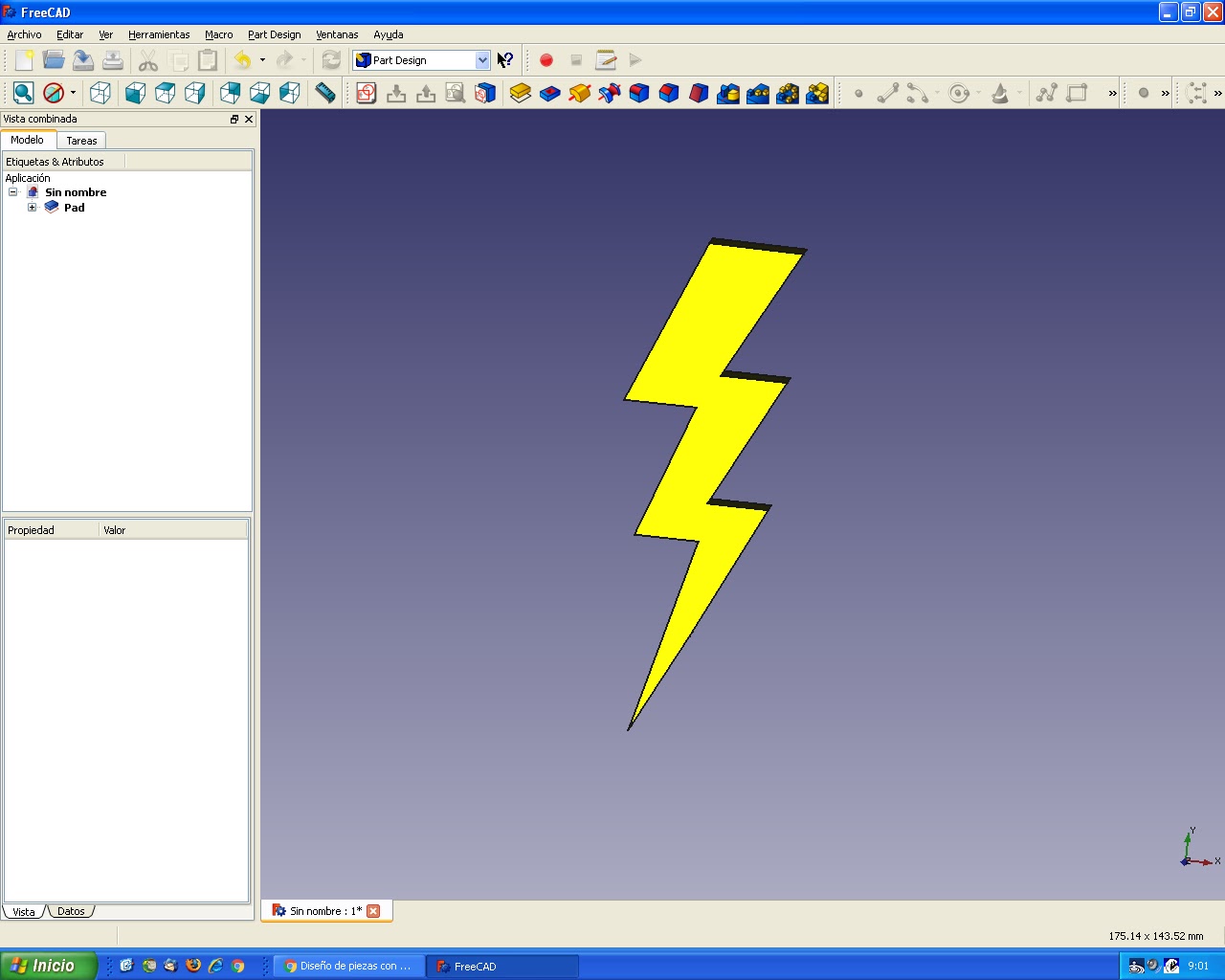Select the Left view cube icon
Screen dimensions: 1225x980
[x=290, y=93]
